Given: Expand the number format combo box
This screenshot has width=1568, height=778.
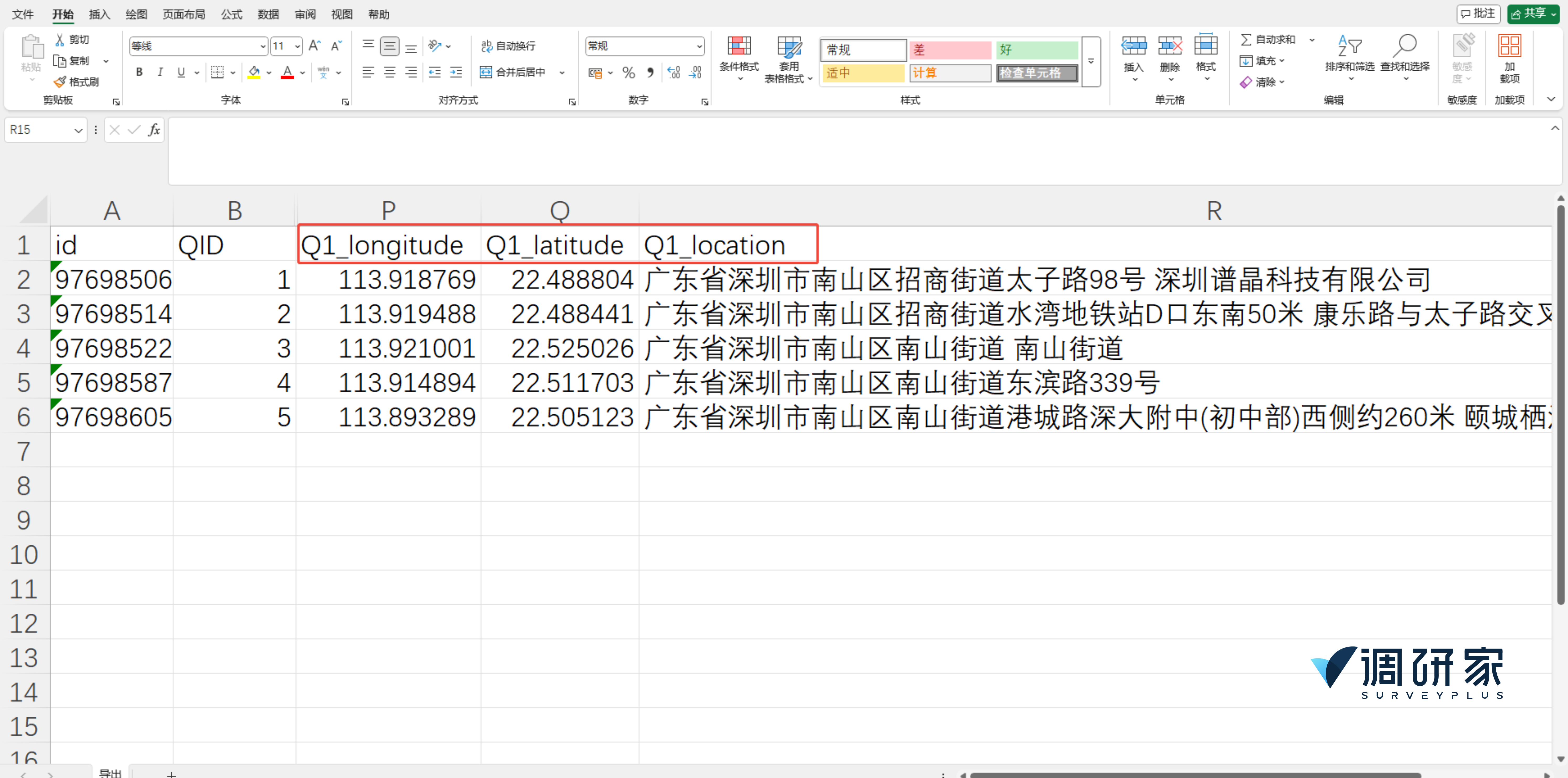Looking at the screenshot, I should point(699,46).
